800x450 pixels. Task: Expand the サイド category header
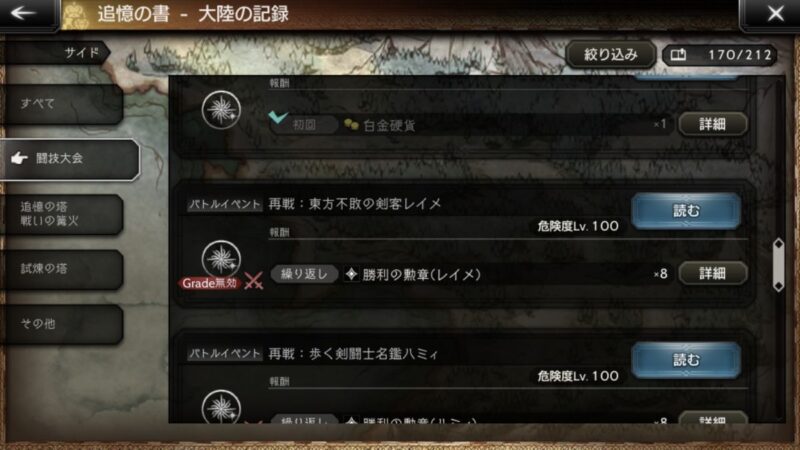pyautogui.click(x=55, y=53)
